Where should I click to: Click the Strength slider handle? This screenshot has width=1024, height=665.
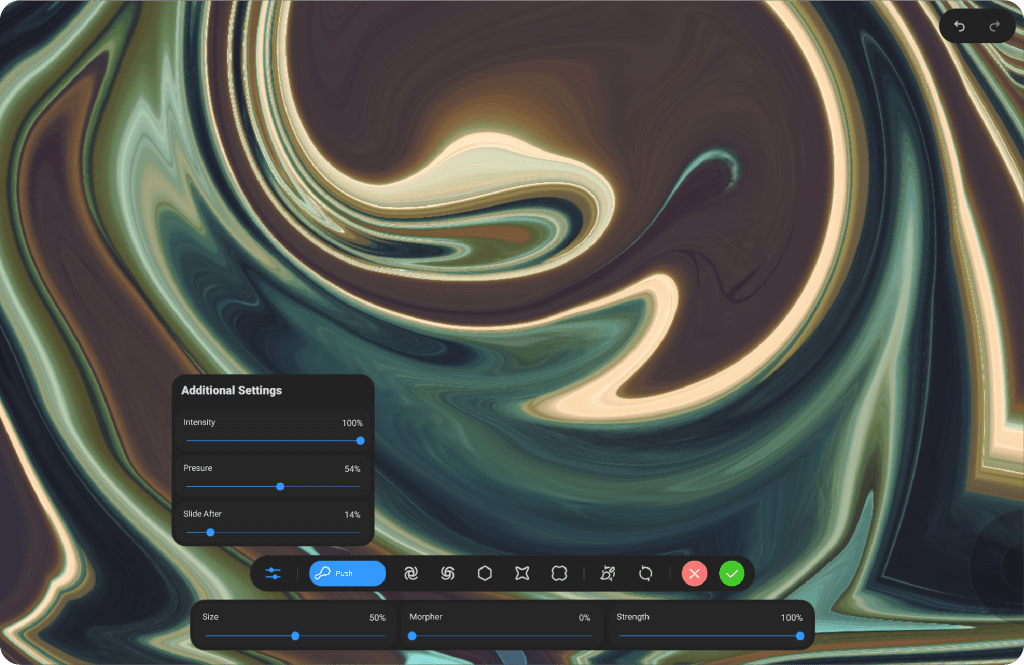[x=800, y=635]
